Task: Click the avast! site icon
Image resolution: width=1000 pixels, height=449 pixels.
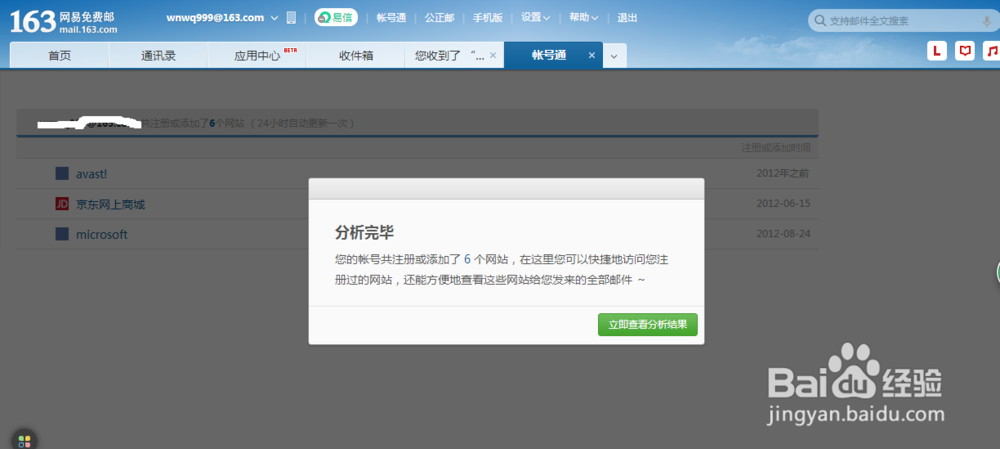Action: [62, 173]
